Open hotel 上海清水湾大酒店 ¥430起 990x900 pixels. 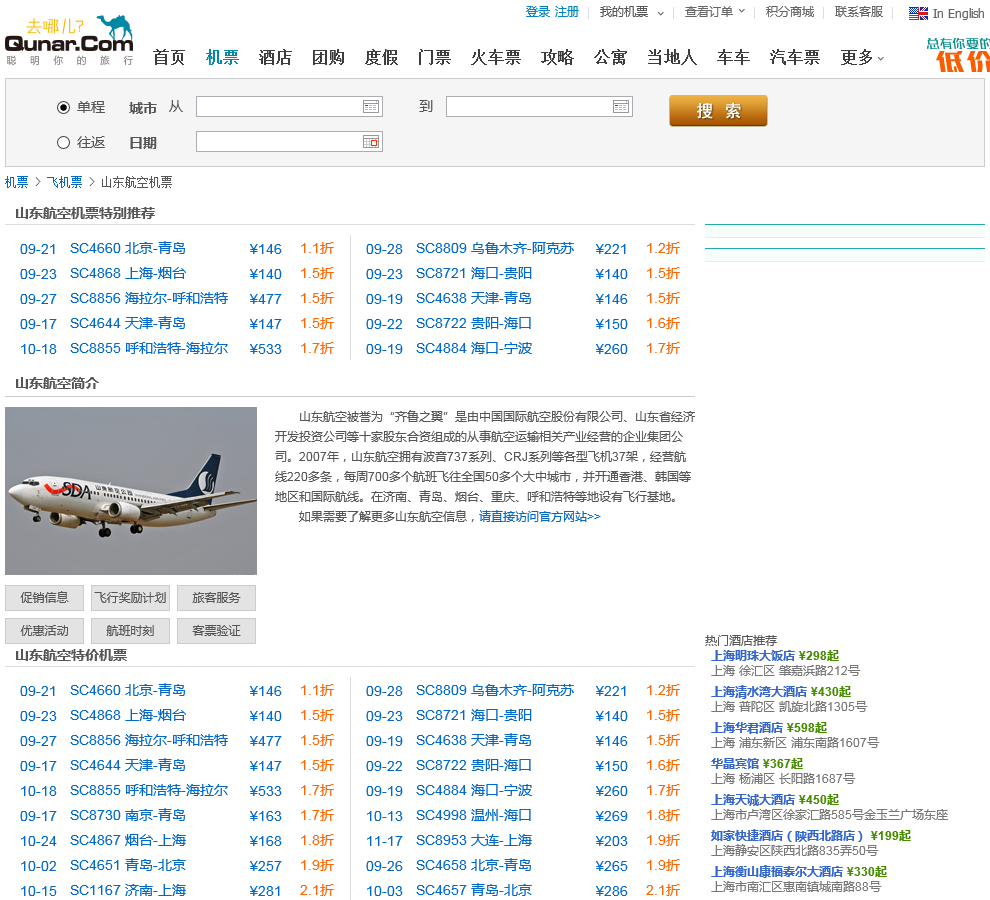781,692
